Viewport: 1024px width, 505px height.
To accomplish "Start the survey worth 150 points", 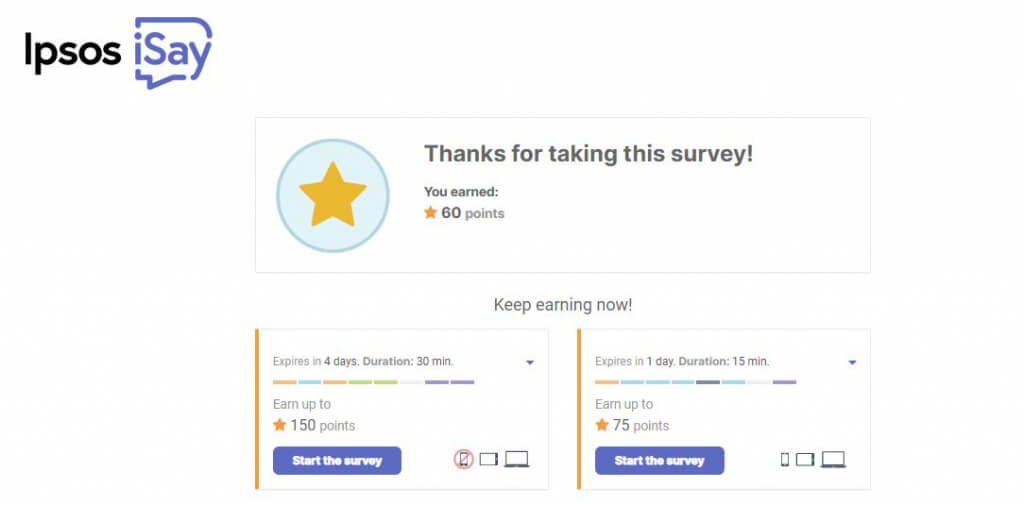I will pos(337,461).
